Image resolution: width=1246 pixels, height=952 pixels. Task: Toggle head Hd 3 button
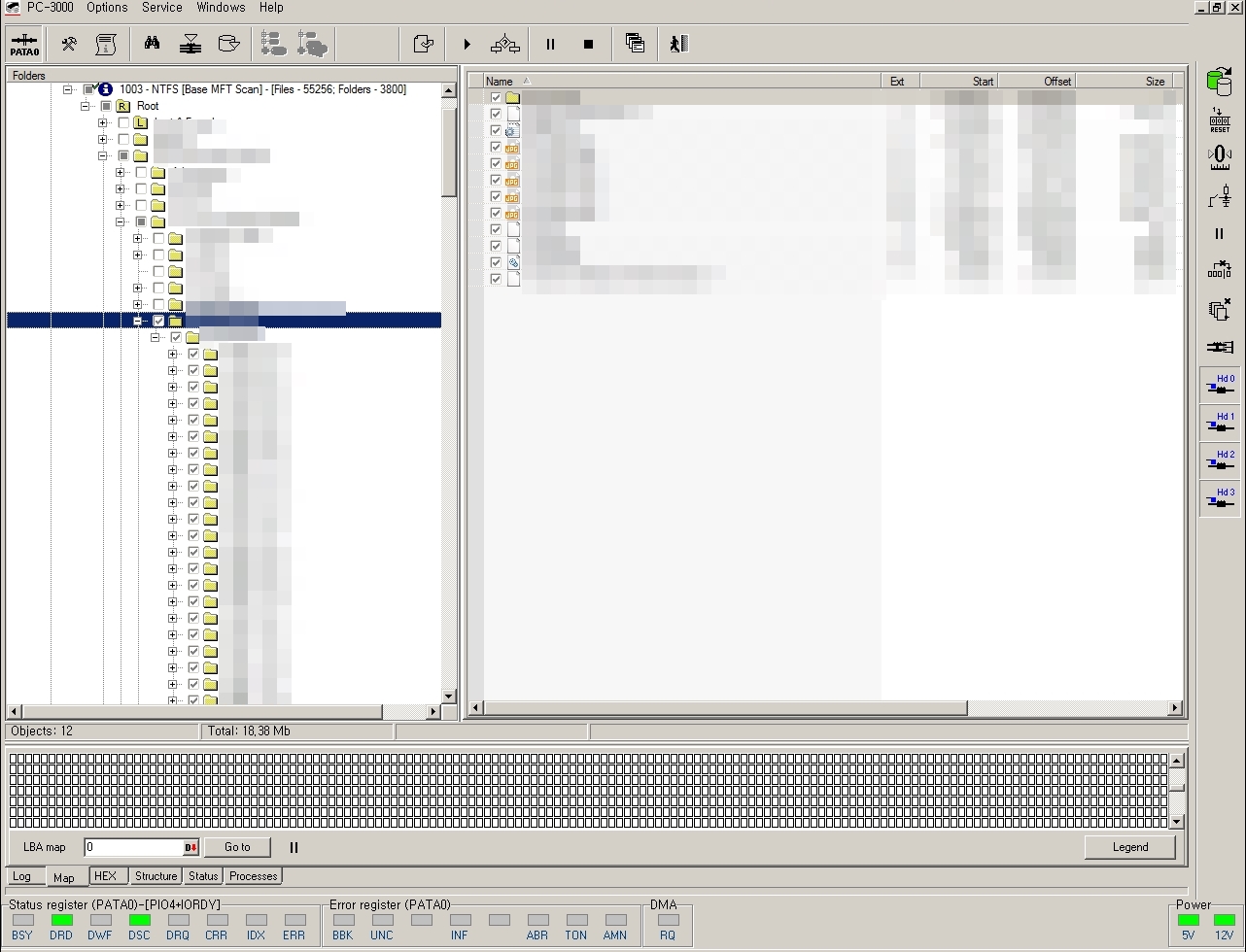tap(1219, 498)
